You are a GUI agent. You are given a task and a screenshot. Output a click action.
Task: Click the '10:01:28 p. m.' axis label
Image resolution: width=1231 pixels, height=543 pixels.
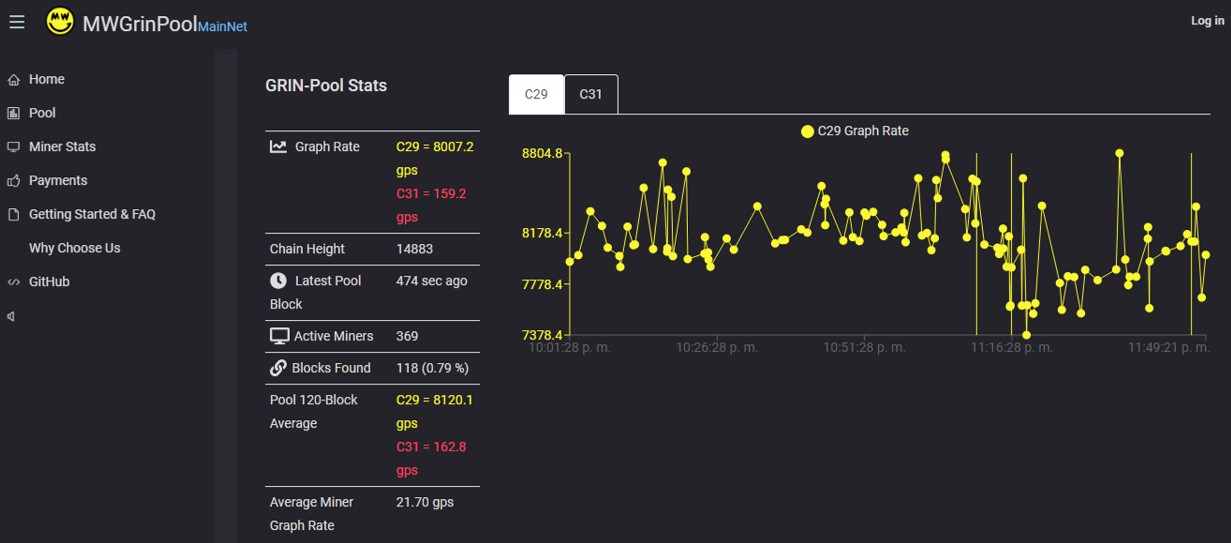click(x=569, y=348)
